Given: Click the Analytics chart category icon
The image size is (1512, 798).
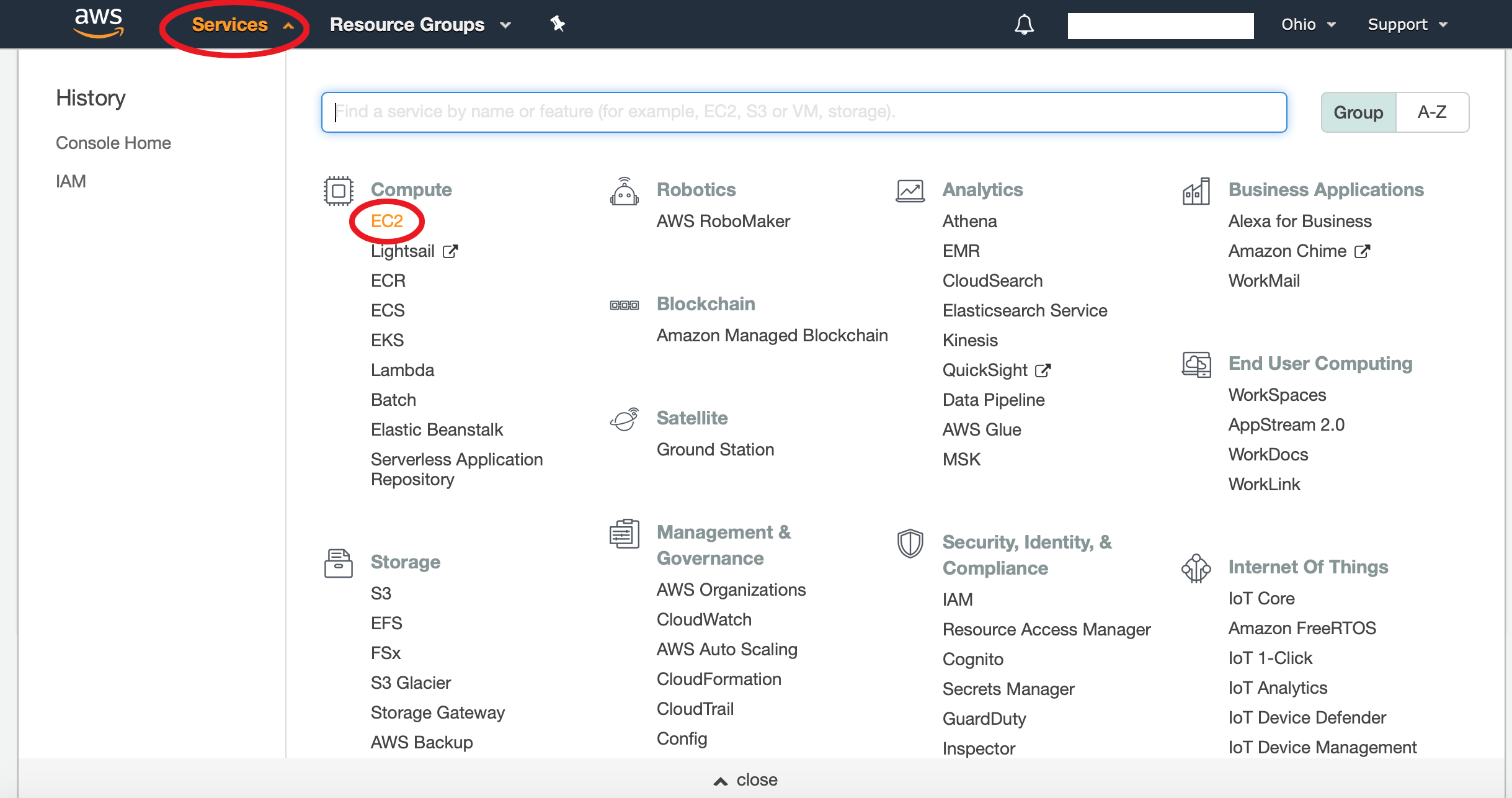Looking at the screenshot, I should click(910, 191).
